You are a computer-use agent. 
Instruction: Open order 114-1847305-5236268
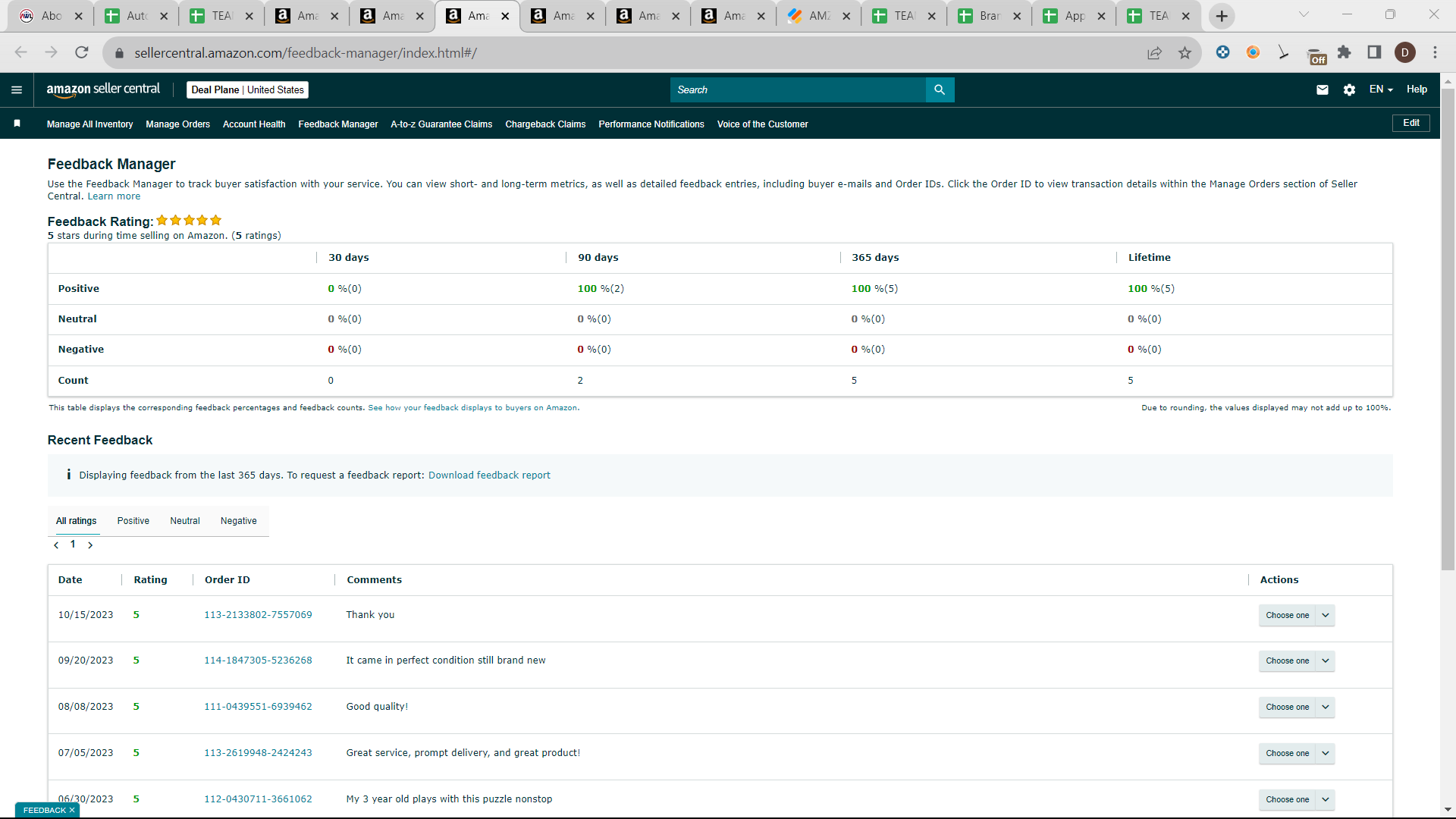(258, 661)
